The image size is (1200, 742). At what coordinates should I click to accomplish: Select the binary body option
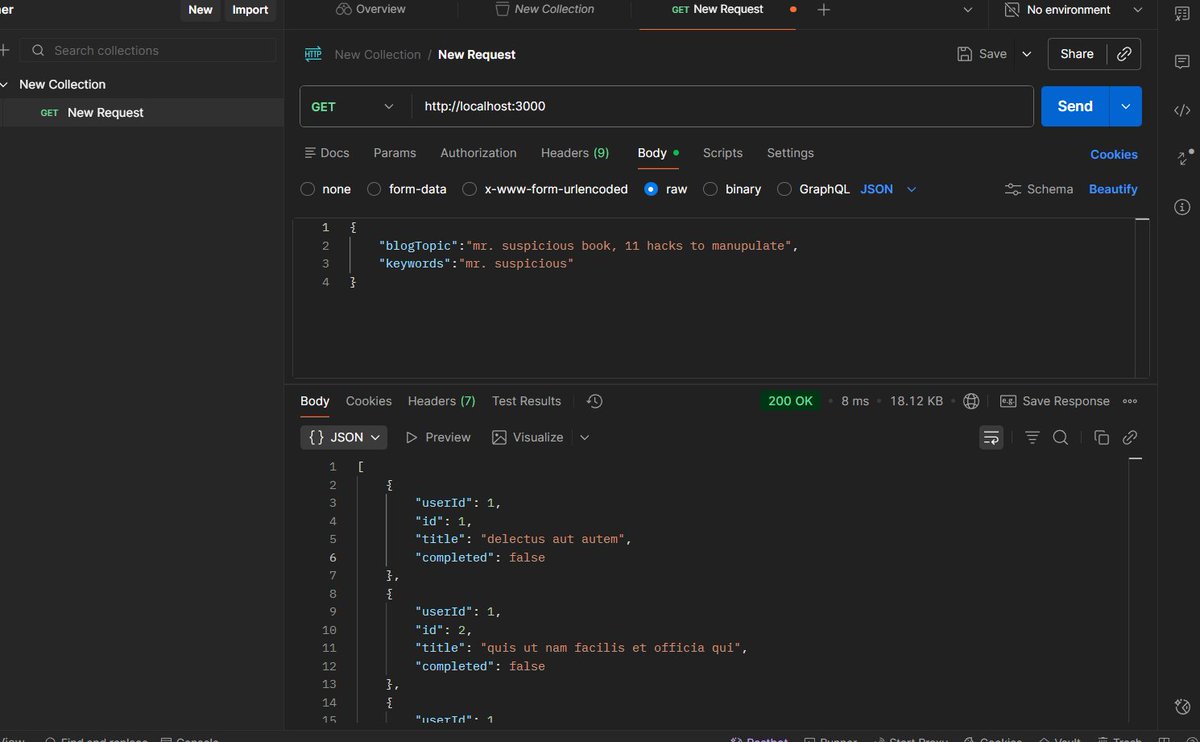(x=710, y=189)
